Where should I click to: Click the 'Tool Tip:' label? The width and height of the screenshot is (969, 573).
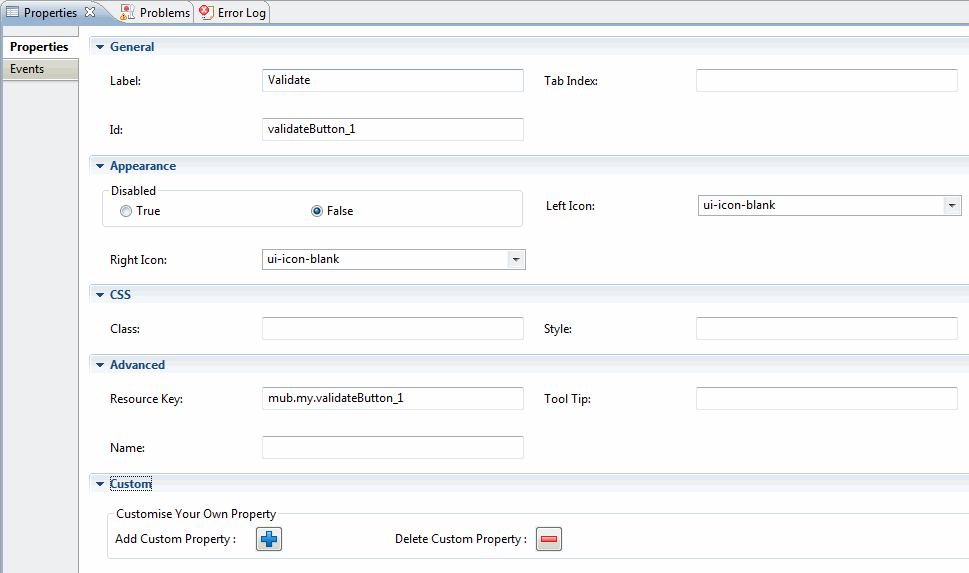click(x=567, y=399)
